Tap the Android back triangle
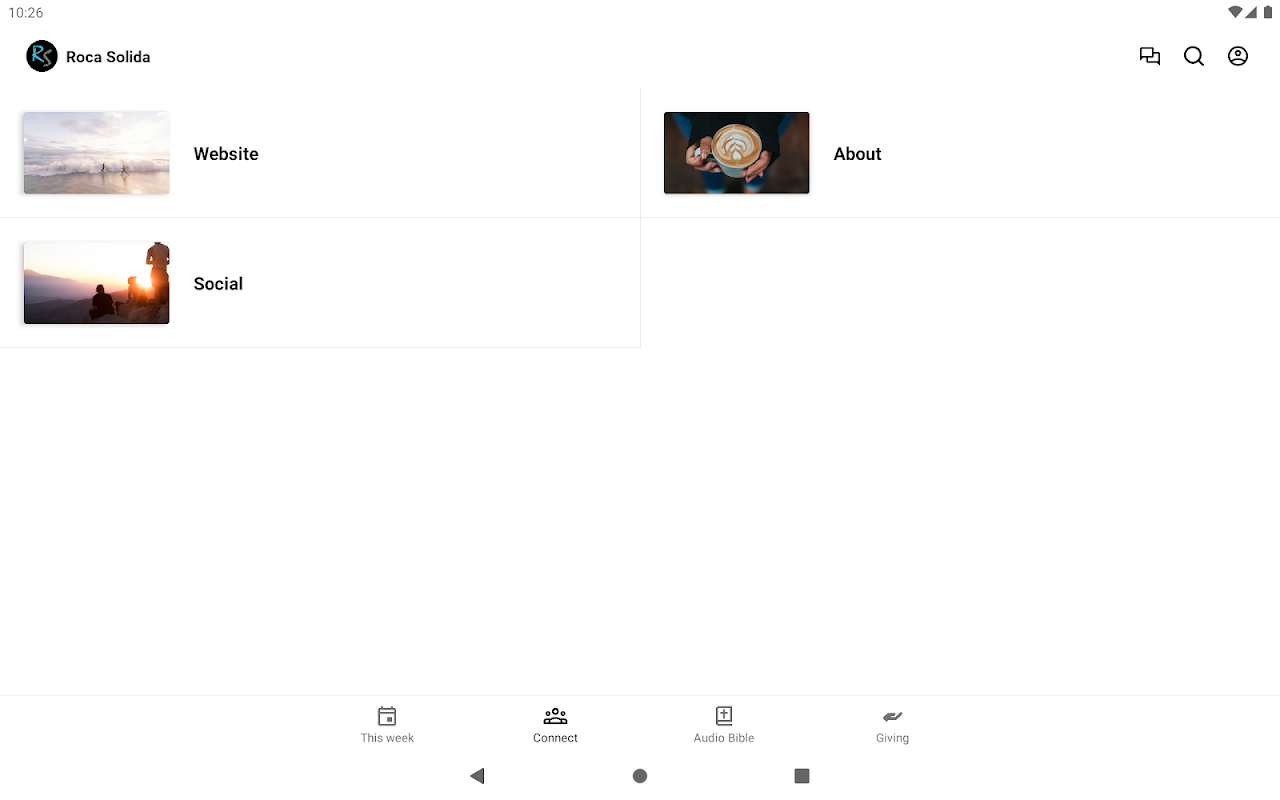This screenshot has height=800, width=1280. click(477, 776)
